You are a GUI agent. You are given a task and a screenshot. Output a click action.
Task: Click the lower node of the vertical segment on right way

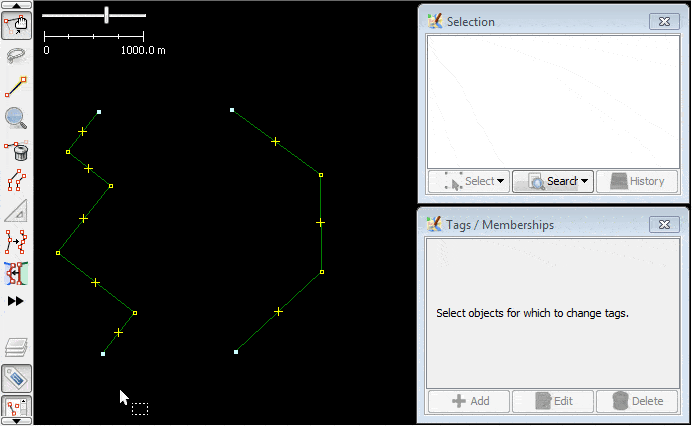(x=322, y=272)
